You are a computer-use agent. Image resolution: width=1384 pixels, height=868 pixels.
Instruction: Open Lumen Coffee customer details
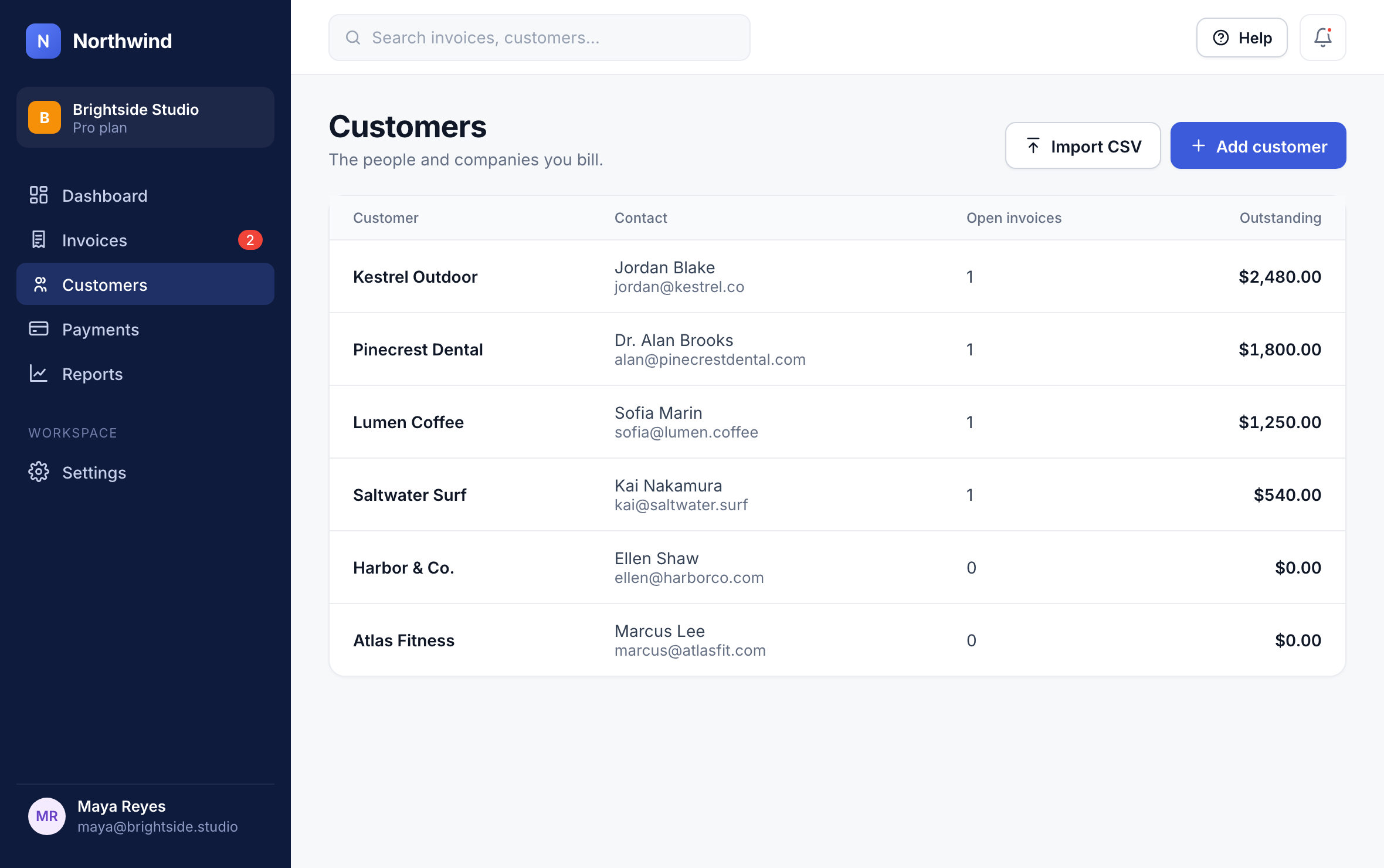click(x=837, y=422)
